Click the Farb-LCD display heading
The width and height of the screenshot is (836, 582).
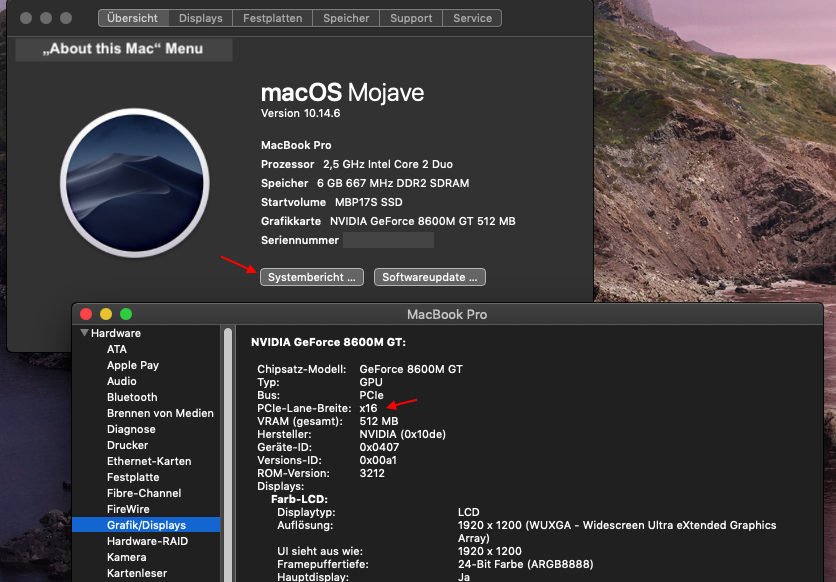pos(299,499)
